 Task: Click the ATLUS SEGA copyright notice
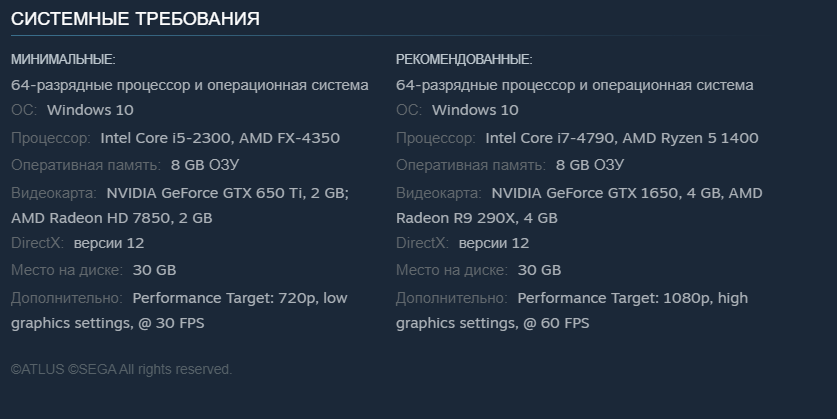[x=121, y=370]
